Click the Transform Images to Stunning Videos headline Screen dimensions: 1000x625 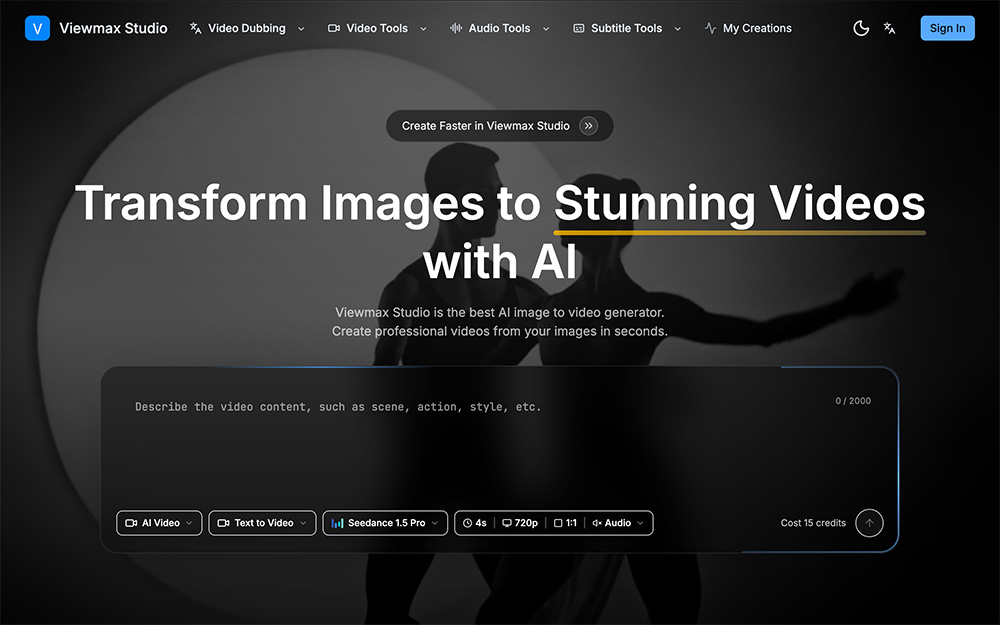click(x=500, y=232)
